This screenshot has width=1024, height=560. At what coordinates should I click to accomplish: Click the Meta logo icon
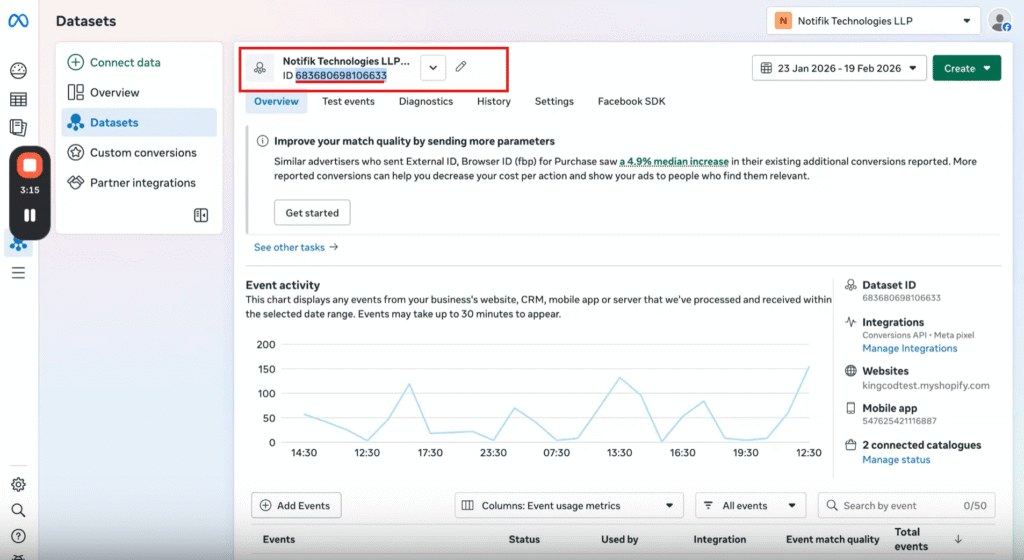(18, 21)
